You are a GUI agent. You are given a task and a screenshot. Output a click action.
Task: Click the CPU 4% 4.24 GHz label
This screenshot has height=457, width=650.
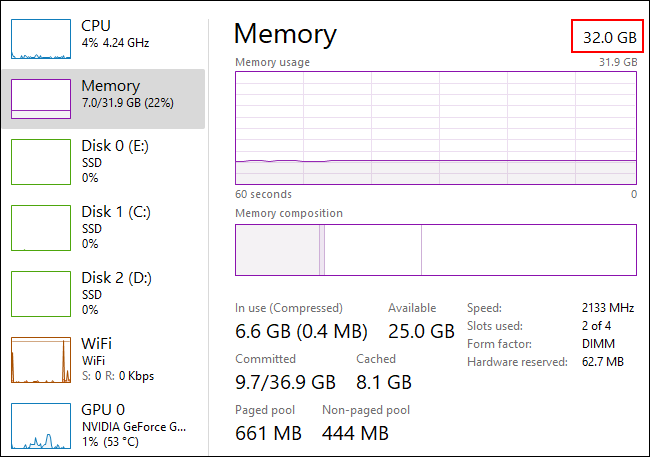(115, 43)
